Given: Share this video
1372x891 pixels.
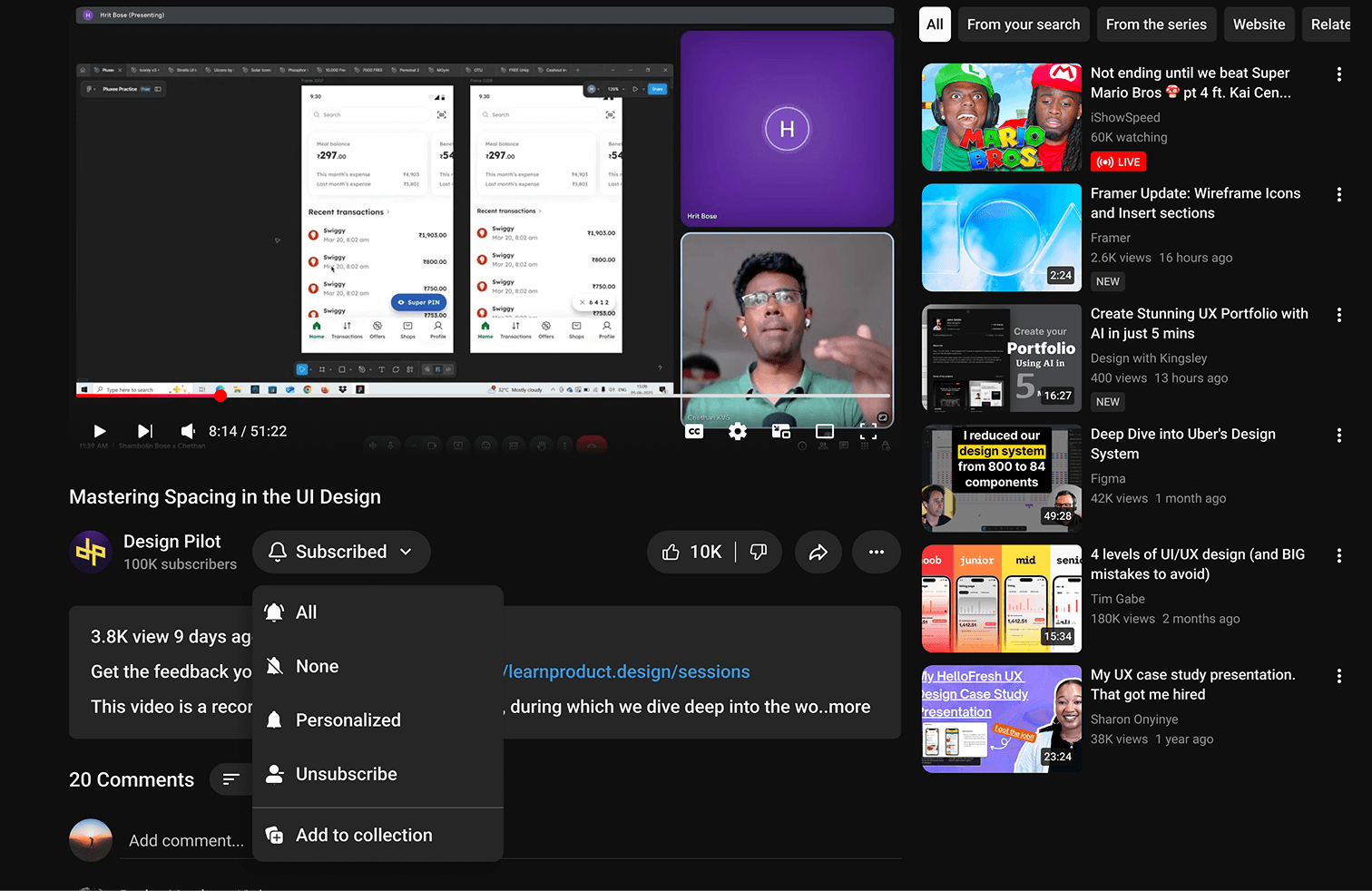Looking at the screenshot, I should (818, 552).
